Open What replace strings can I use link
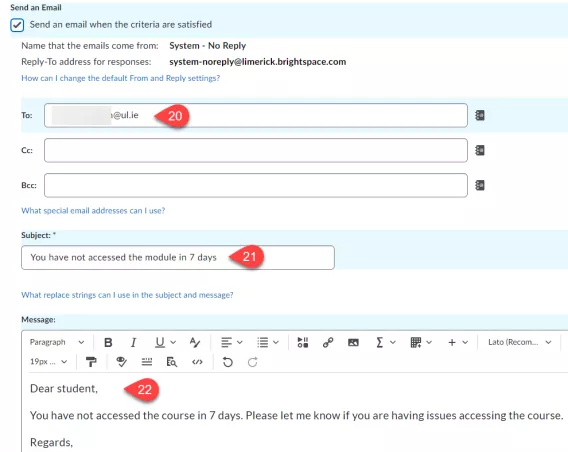The width and height of the screenshot is (568, 452). pos(127,295)
